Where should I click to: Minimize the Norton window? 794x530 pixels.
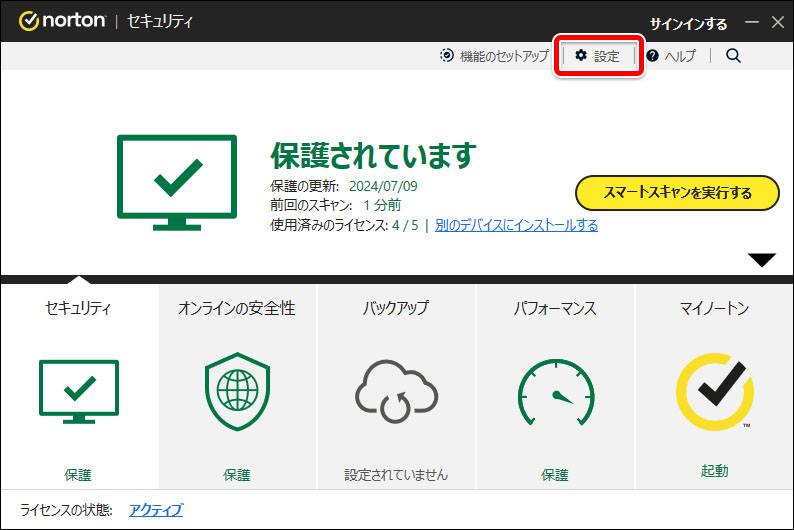(752, 22)
